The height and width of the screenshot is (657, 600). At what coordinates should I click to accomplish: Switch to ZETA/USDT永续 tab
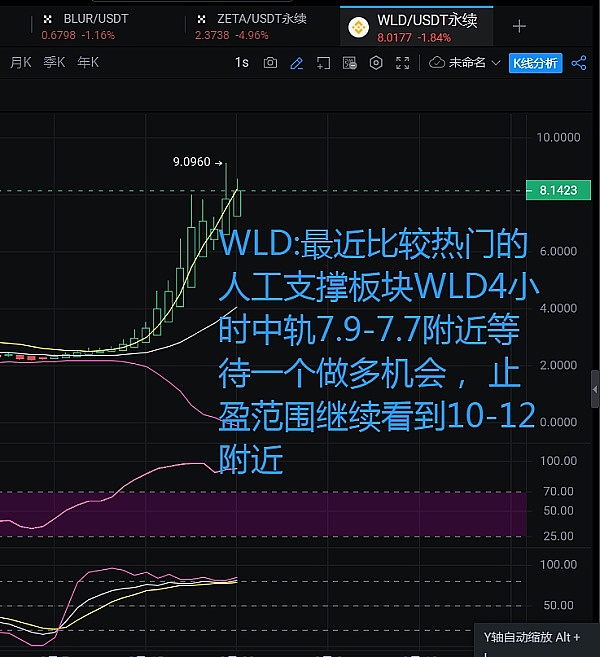(x=260, y=27)
